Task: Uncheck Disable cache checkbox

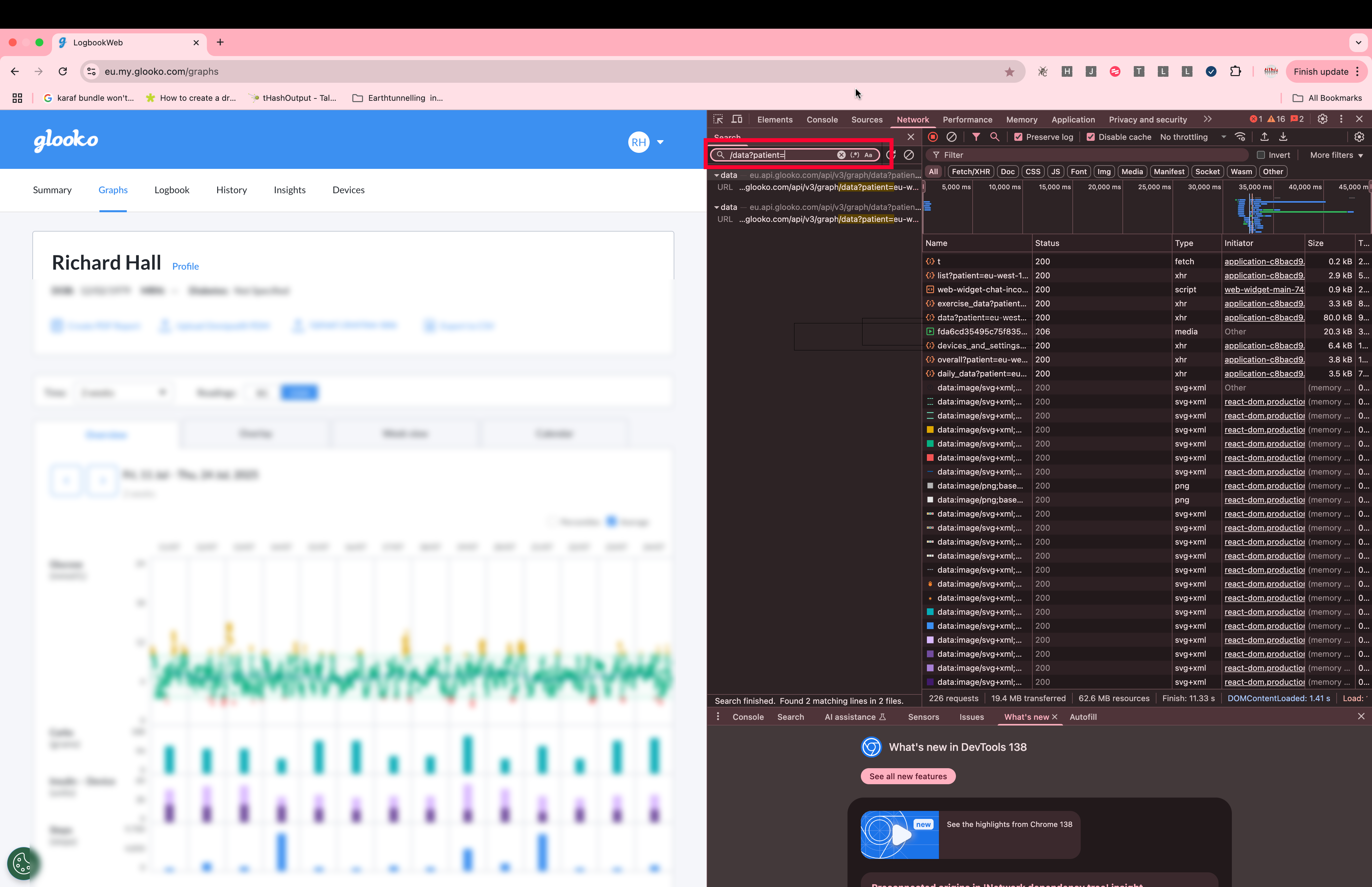Action: point(1090,137)
